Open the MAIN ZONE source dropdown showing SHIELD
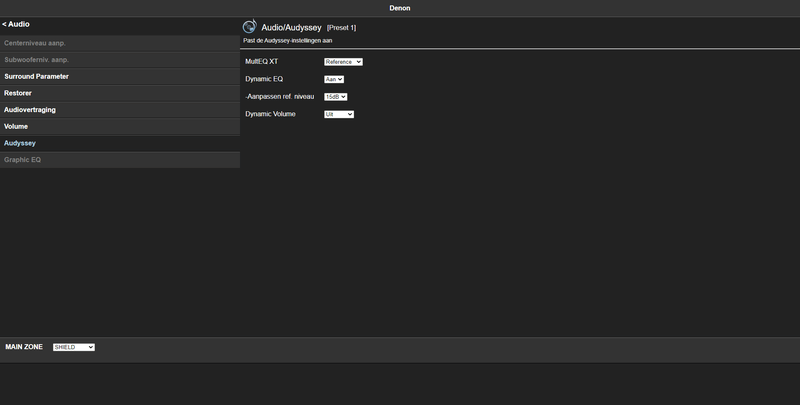 point(74,347)
